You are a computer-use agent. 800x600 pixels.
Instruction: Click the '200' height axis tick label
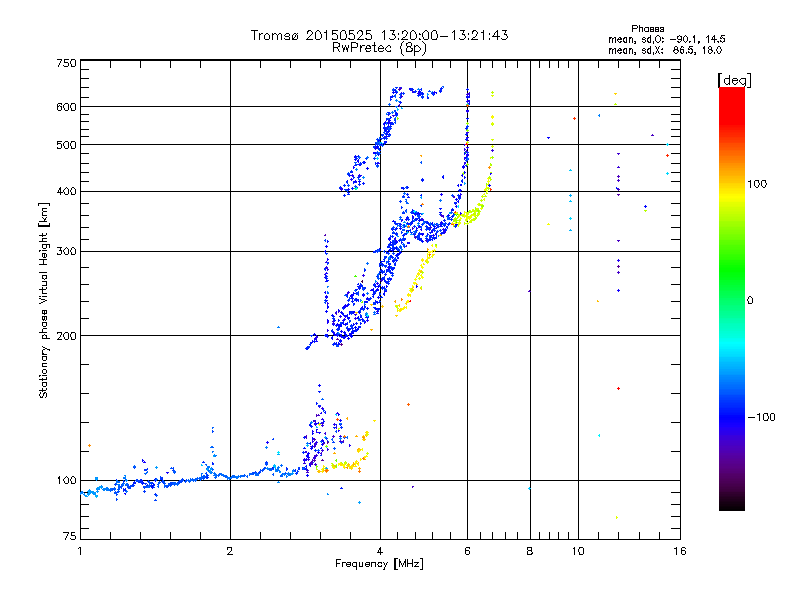(66, 336)
